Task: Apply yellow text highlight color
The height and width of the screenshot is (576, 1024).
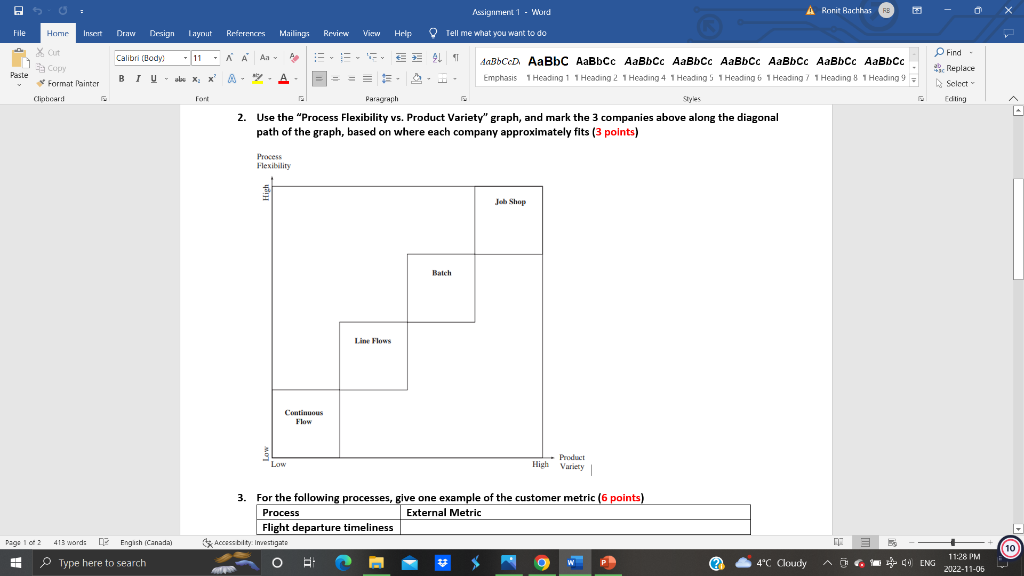Action: pos(257,79)
